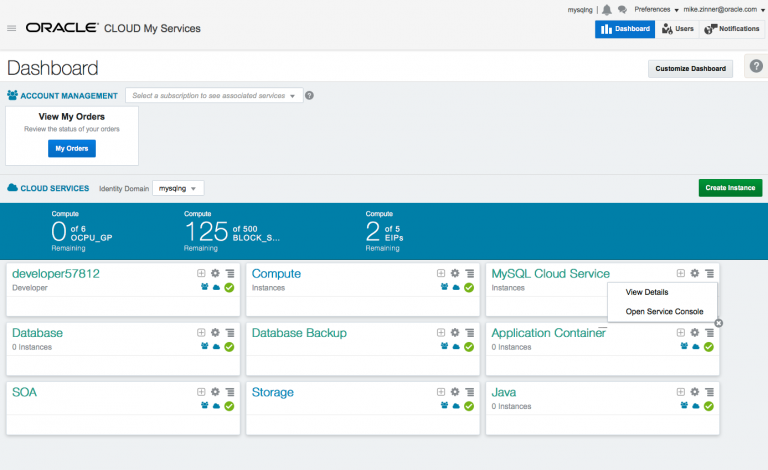This screenshot has width=768, height=470.
Task: Open action menu icon on Java tile
Action: pos(709,392)
